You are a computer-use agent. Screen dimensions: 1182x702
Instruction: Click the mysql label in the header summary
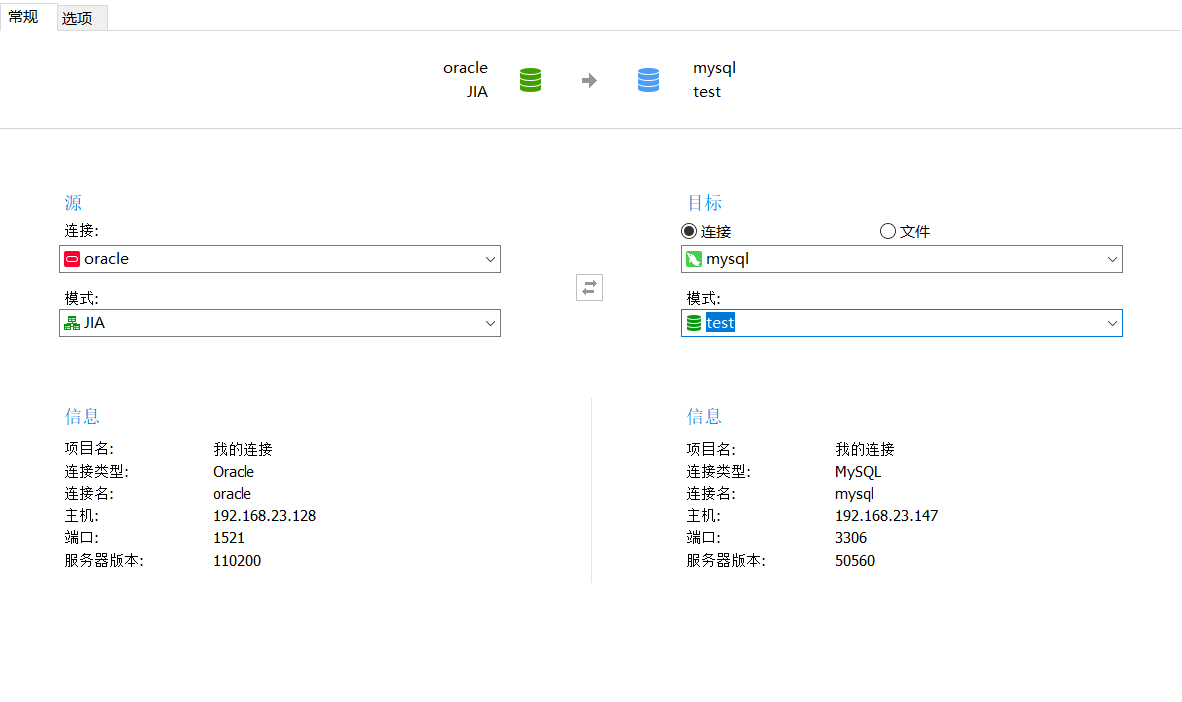pyautogui.click(x=715, y=69)
